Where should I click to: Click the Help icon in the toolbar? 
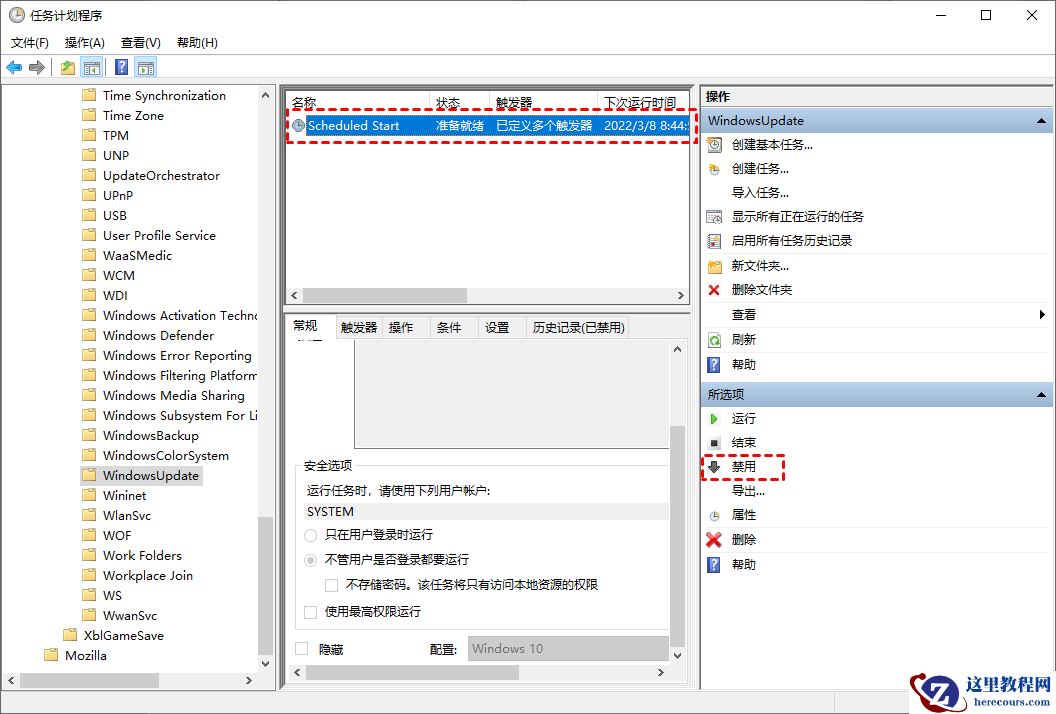pyautogui.click(x=120, y=67)
